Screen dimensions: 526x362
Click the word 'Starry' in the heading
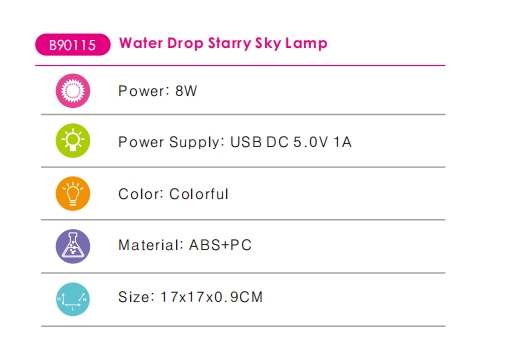point(229,44)
